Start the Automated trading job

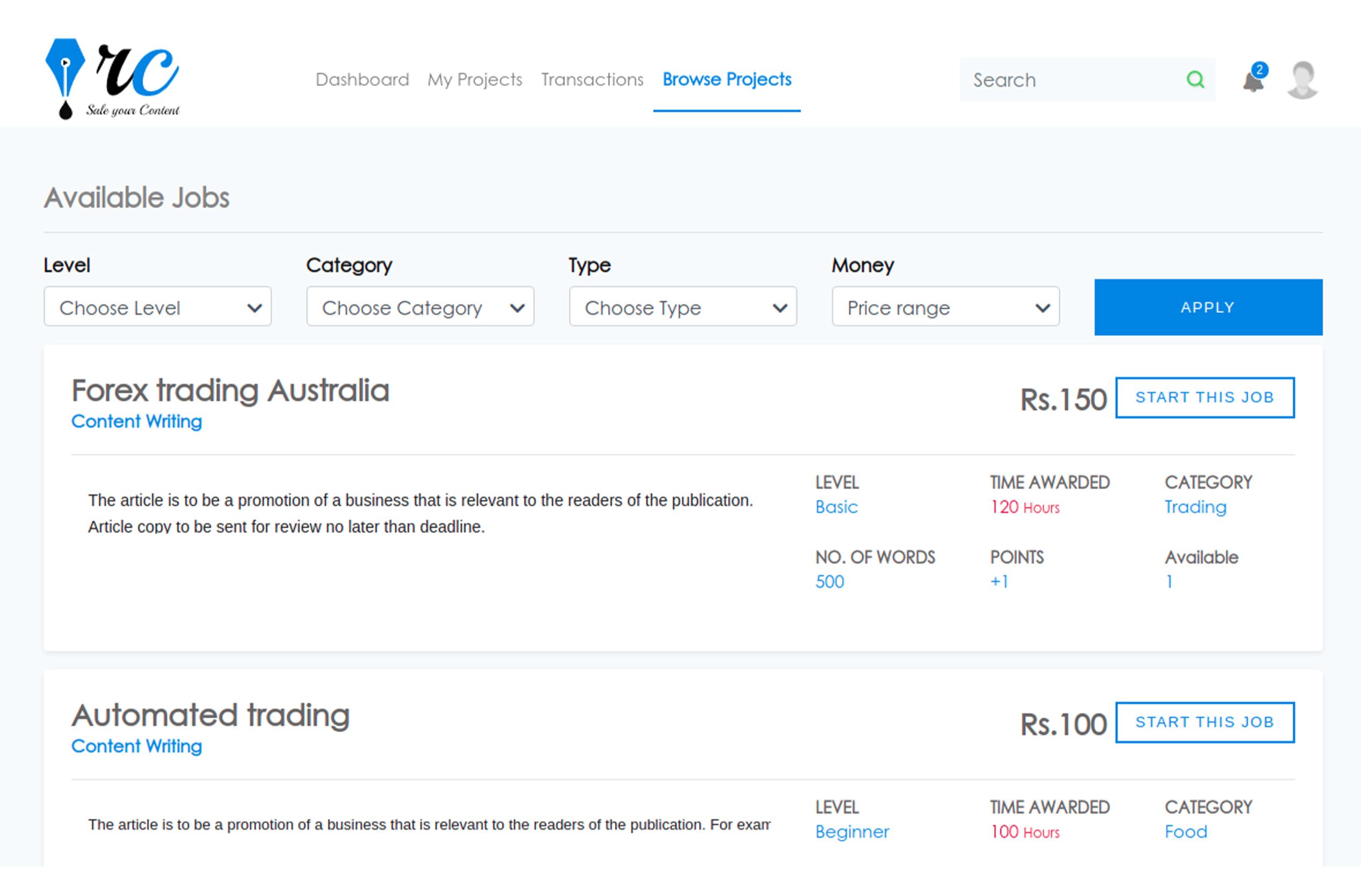click(x=1204, y=722)
